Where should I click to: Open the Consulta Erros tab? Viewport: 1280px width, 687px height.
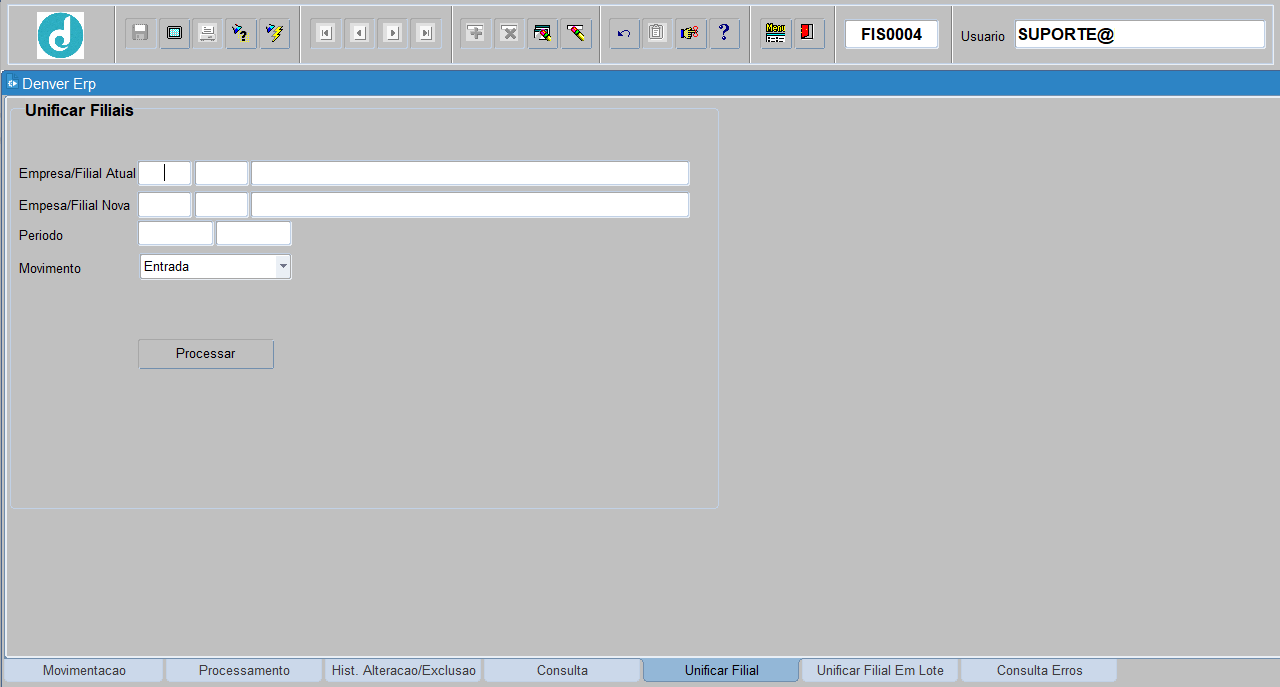tap(1039, 670)
